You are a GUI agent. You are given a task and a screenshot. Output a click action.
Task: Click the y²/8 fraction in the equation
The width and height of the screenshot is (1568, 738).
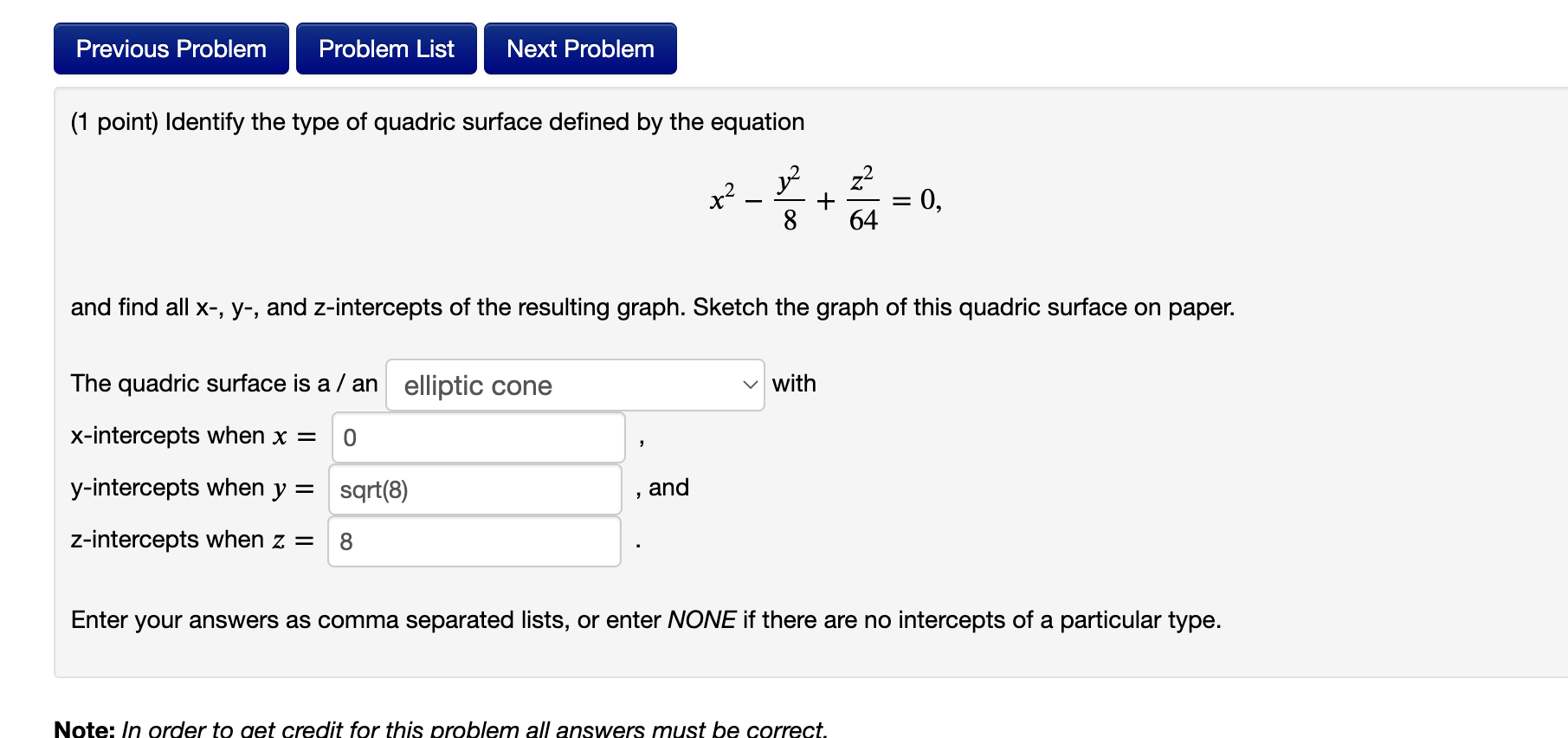789,199
